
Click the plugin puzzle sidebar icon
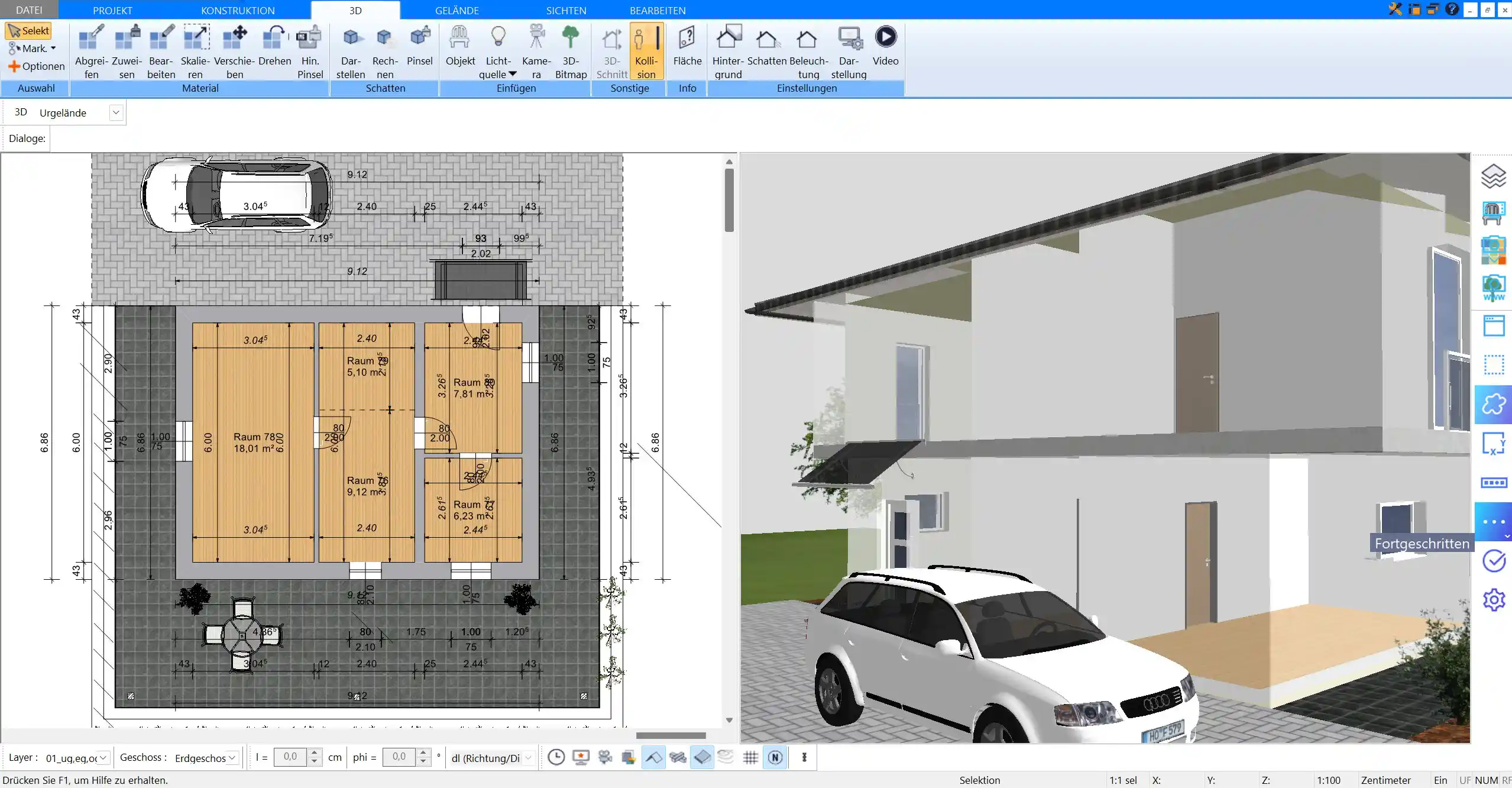click(x=1493, y=405)
